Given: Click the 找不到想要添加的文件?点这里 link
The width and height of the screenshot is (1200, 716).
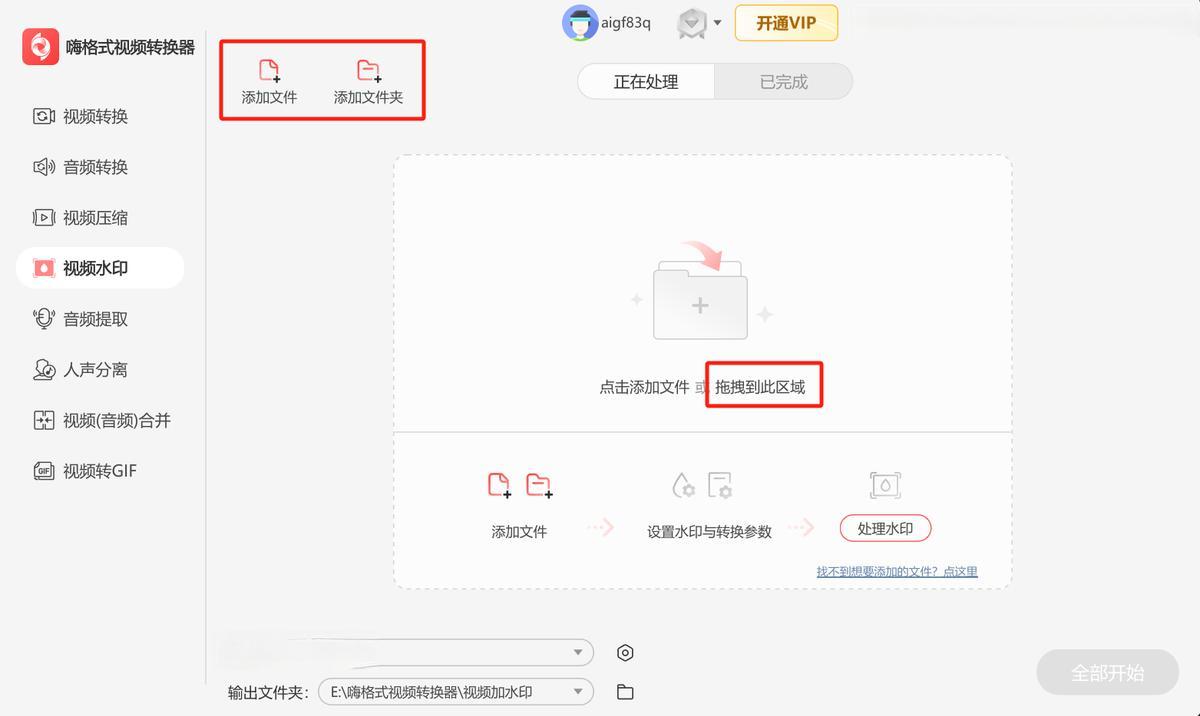Looking at the screenshot, I should click(896, 572).
